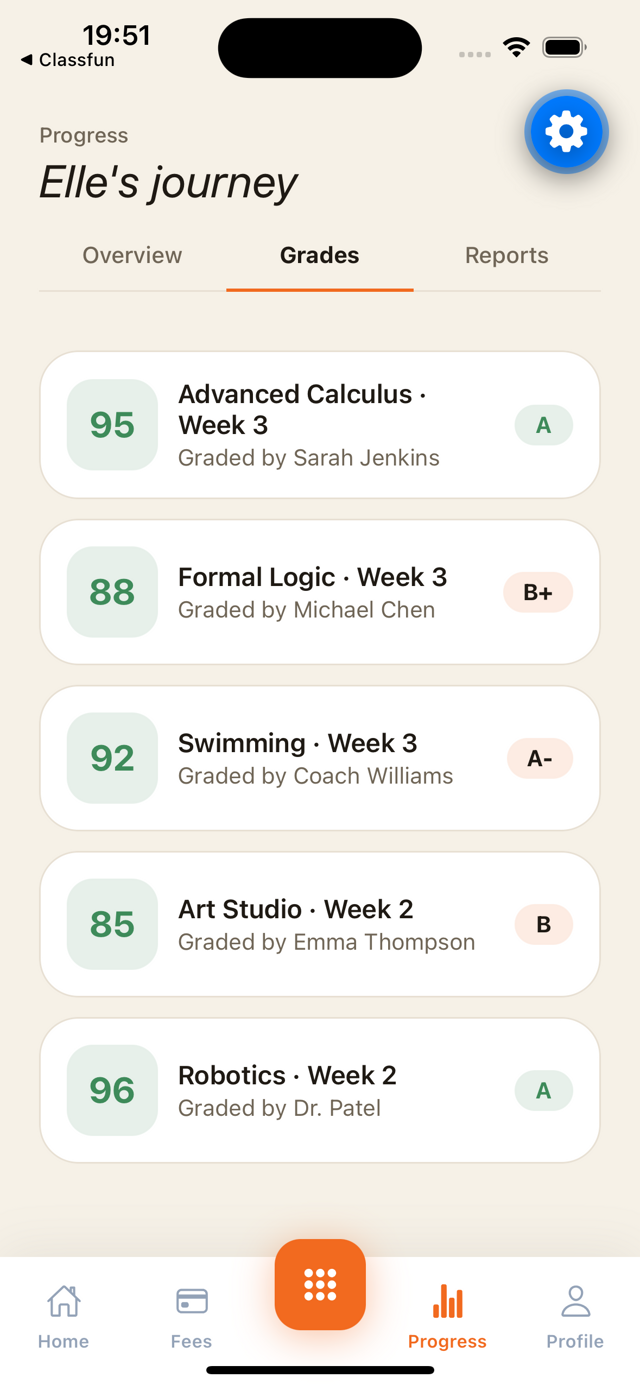Tap the A badge for Robotics
This screenshot has width=640, height=1387.
543,1090
